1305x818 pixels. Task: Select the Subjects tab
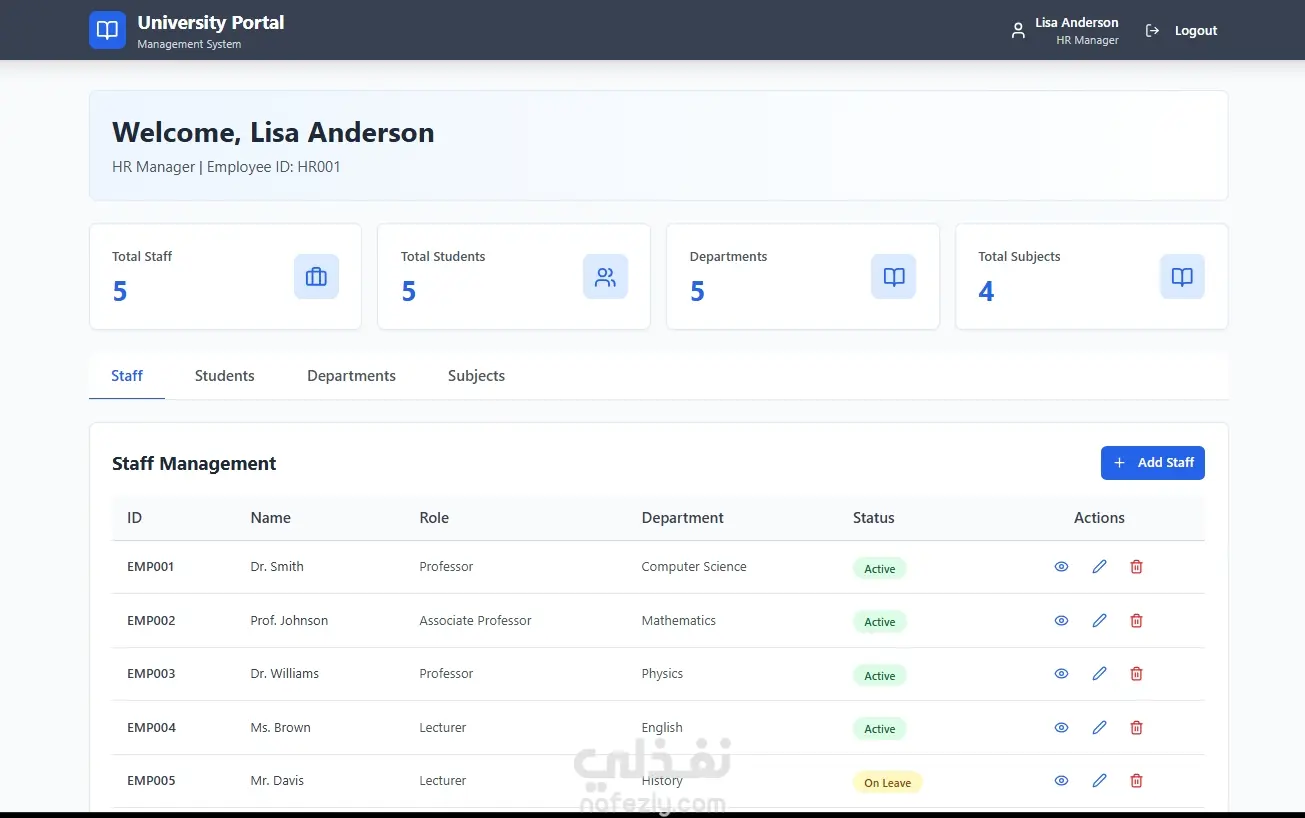(476, 376)
